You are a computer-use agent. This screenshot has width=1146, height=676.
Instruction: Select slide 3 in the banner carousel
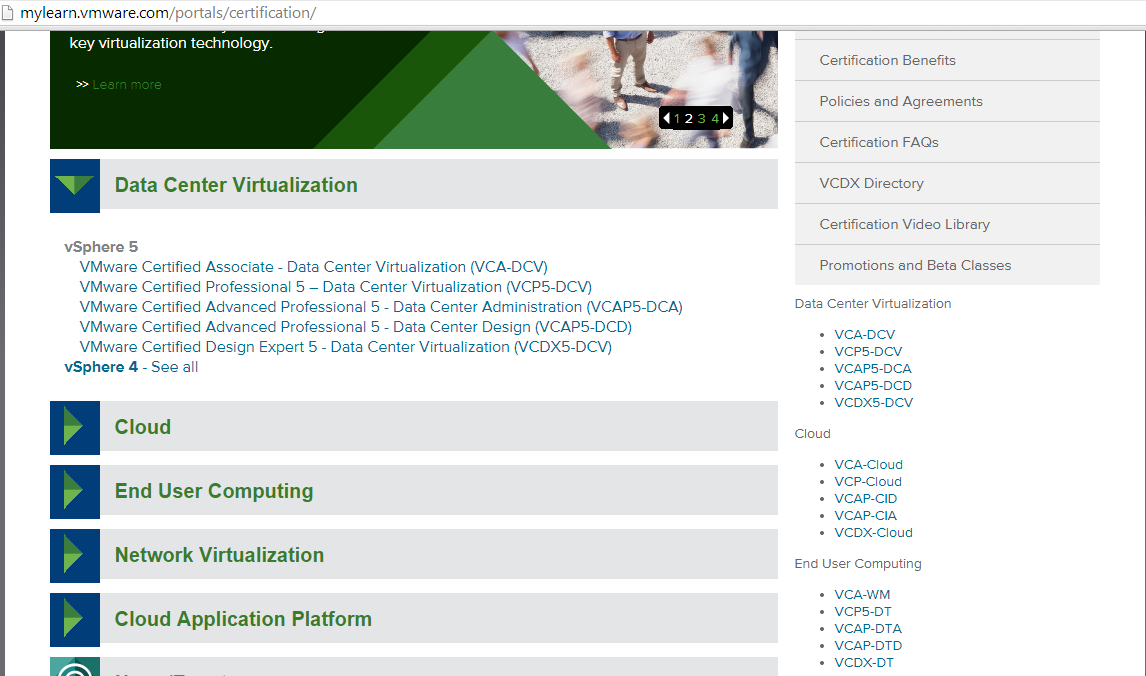pos(701,117)
